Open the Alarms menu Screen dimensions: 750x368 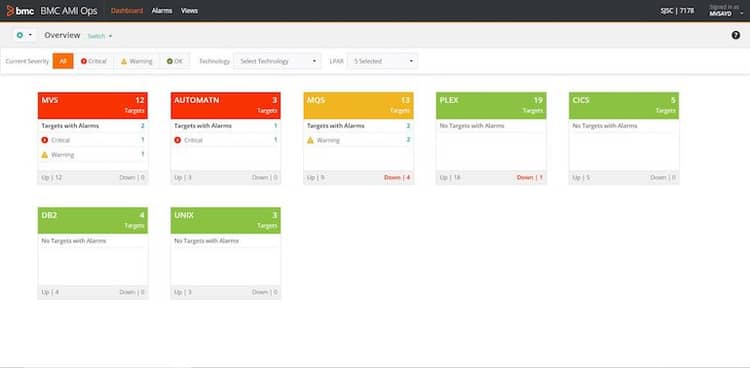pyautogui.click(x=162, y=11)
